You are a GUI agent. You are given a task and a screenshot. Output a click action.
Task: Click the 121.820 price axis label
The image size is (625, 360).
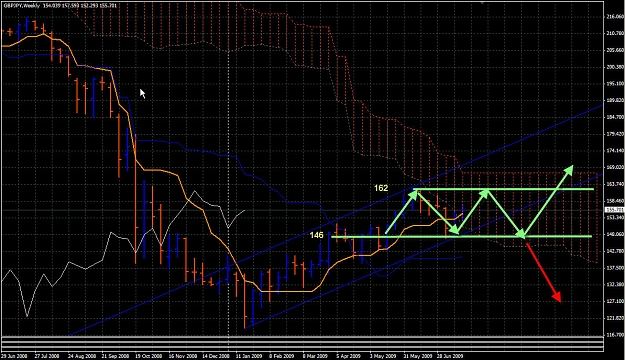click(615, 318)
